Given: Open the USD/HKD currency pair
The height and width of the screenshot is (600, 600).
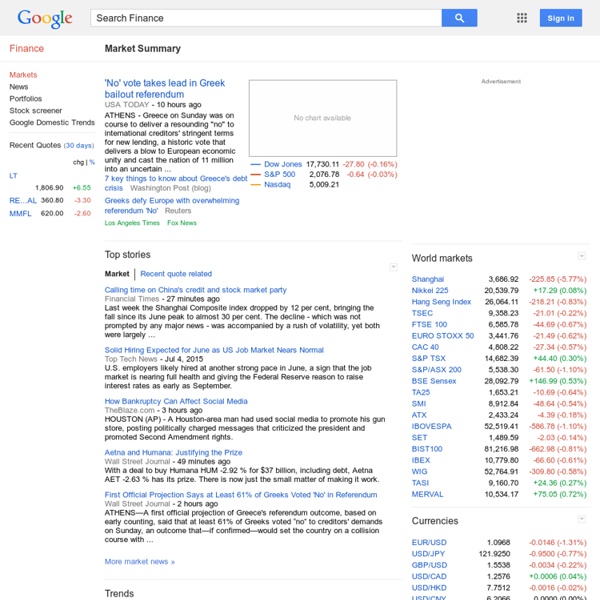Looking at the screenshot, I should [429, 588].
